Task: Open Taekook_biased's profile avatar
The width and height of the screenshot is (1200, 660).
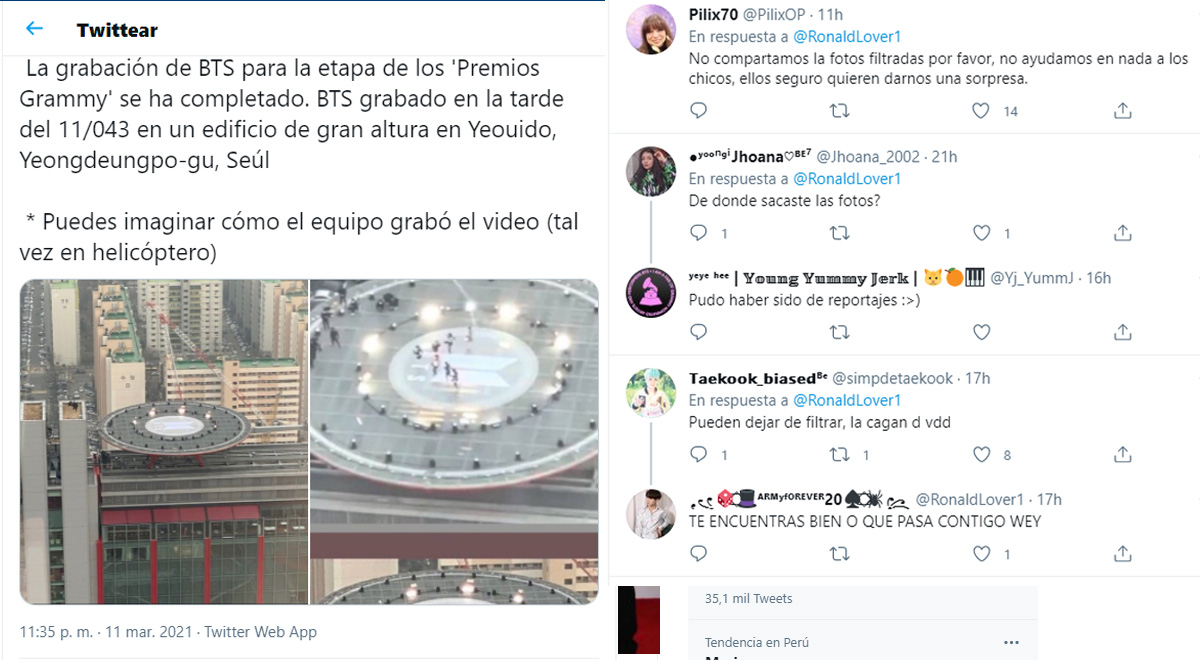Action: click(651, 393)
